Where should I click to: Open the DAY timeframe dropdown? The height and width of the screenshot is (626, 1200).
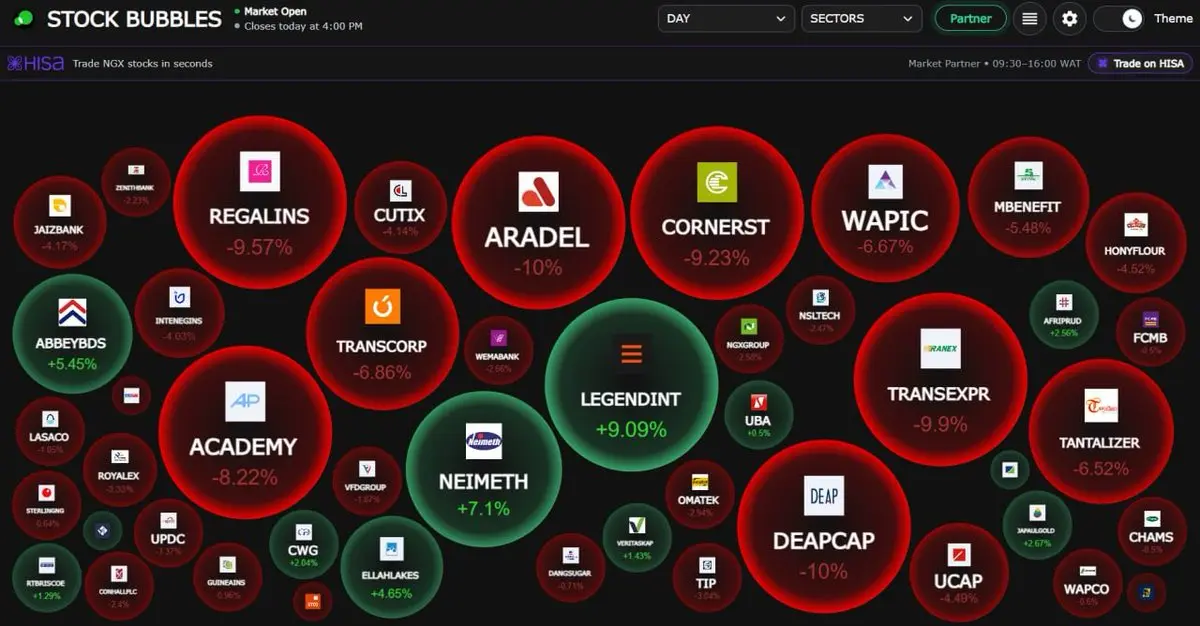click(726, 18)
